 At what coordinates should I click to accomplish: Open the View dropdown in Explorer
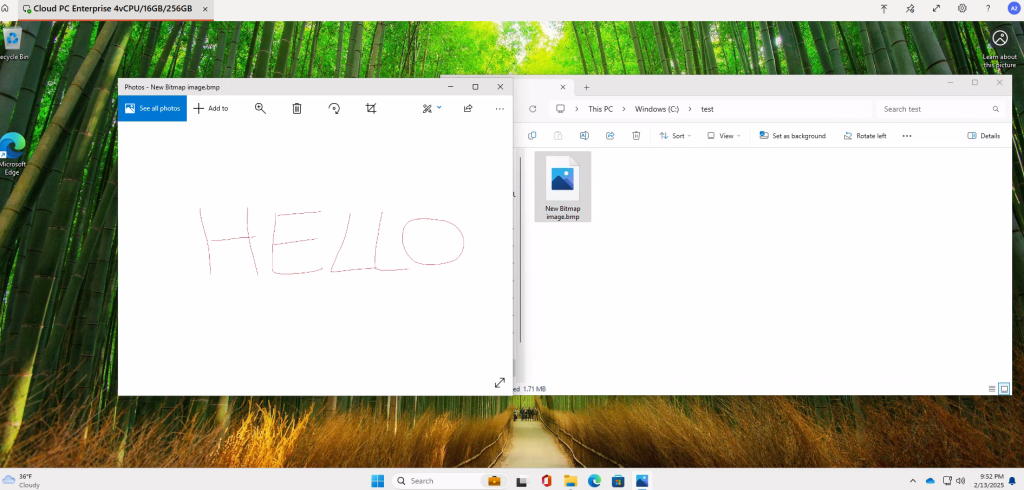pyautogui.click(x=724, y=136)
